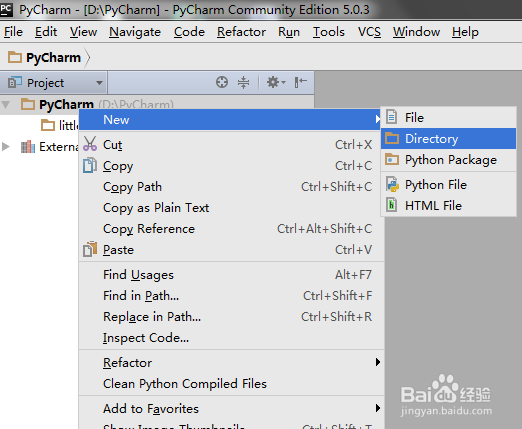This screenshot has height=429, width=522.
Task: Choose Refactor in the context menu
Action: coord(231,362)
